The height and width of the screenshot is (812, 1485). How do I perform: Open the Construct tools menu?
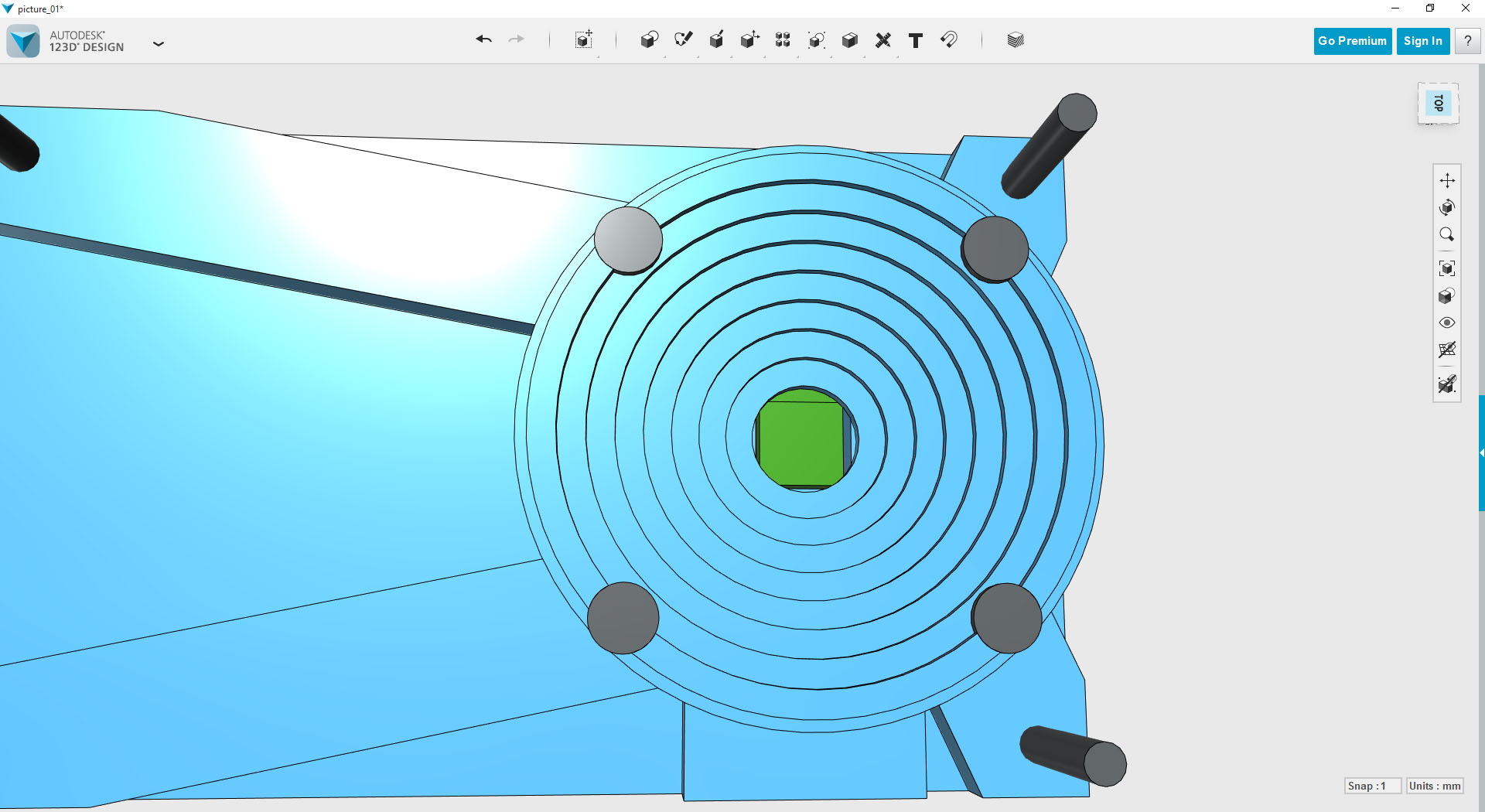pos(716,40)
